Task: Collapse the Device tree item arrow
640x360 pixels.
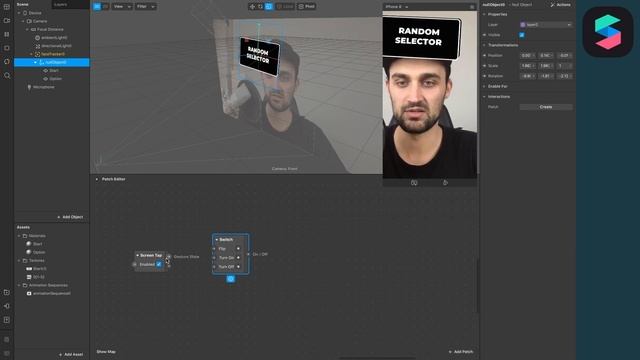Action: pos(19,13)
